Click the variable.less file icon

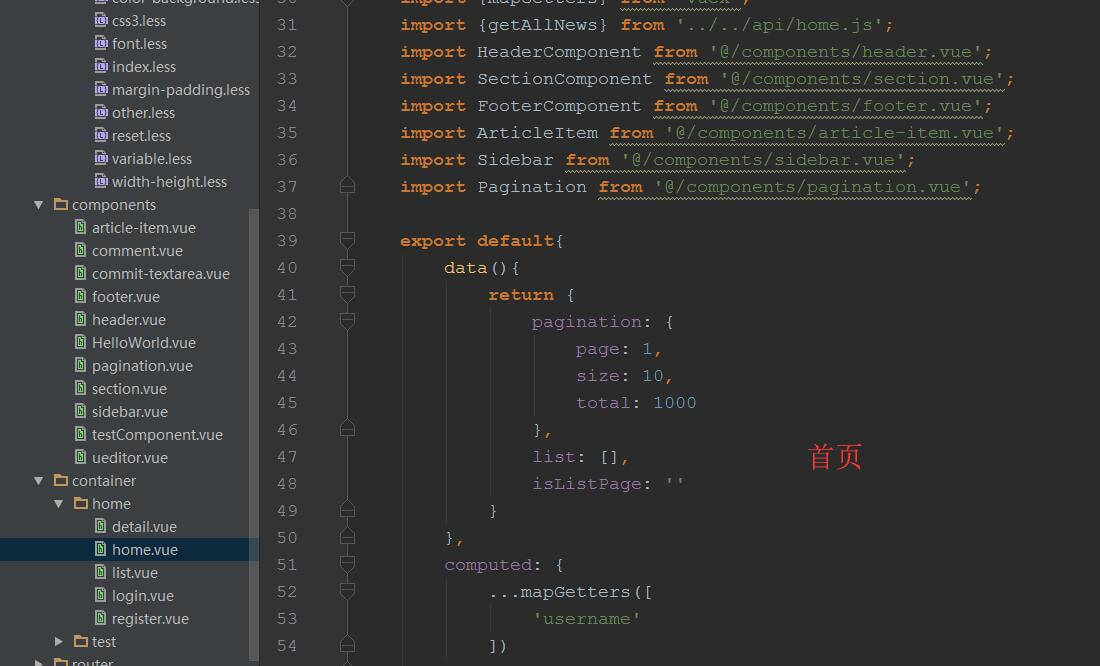[x=101, y=158]
